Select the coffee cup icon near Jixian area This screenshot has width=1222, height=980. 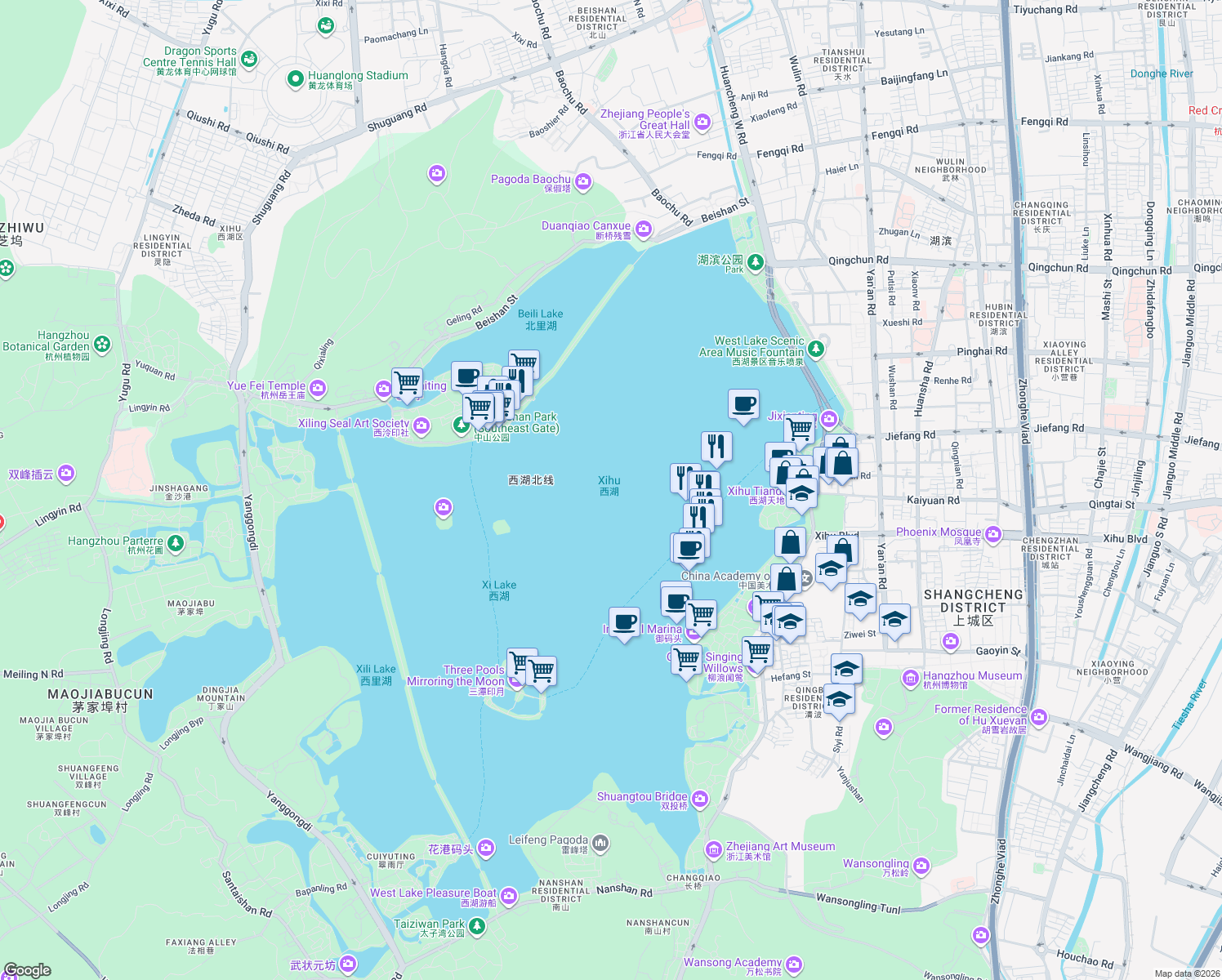point(743,405)
